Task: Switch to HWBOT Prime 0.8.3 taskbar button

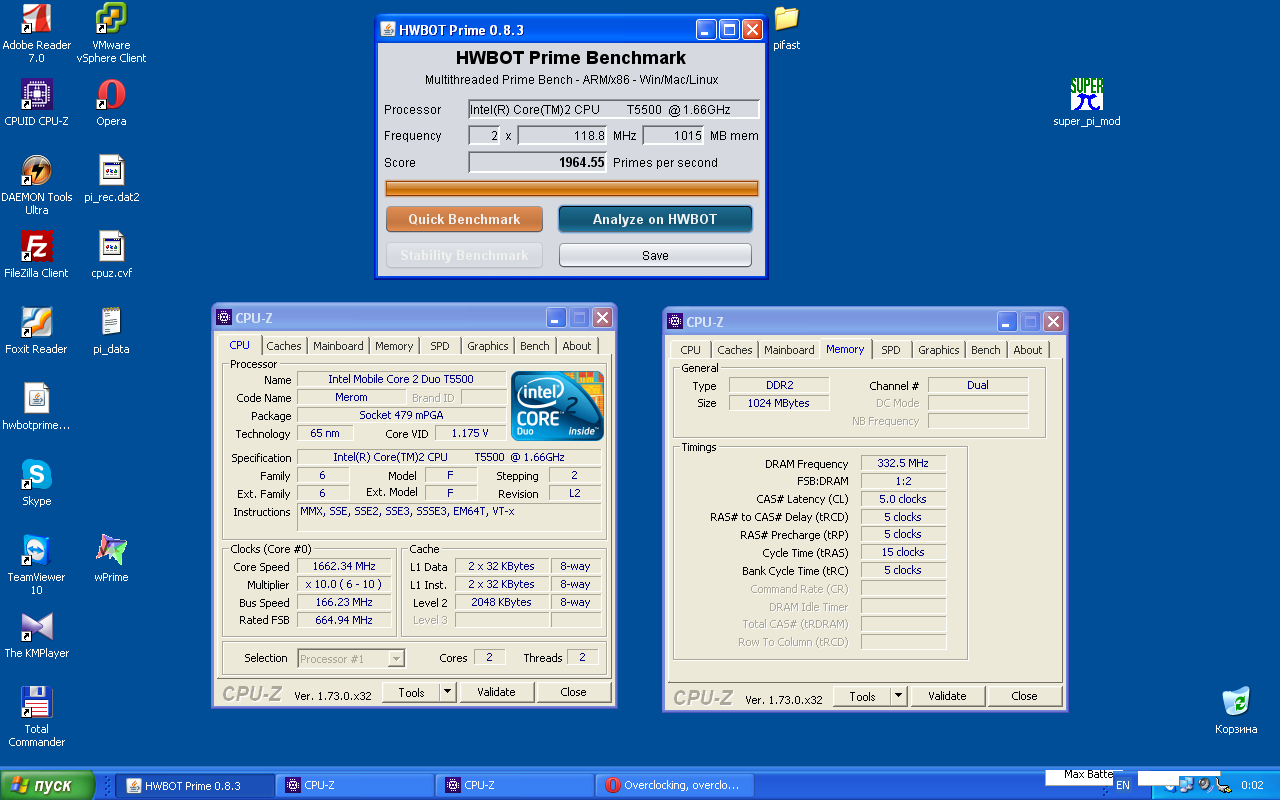Action: coord(195,785)
